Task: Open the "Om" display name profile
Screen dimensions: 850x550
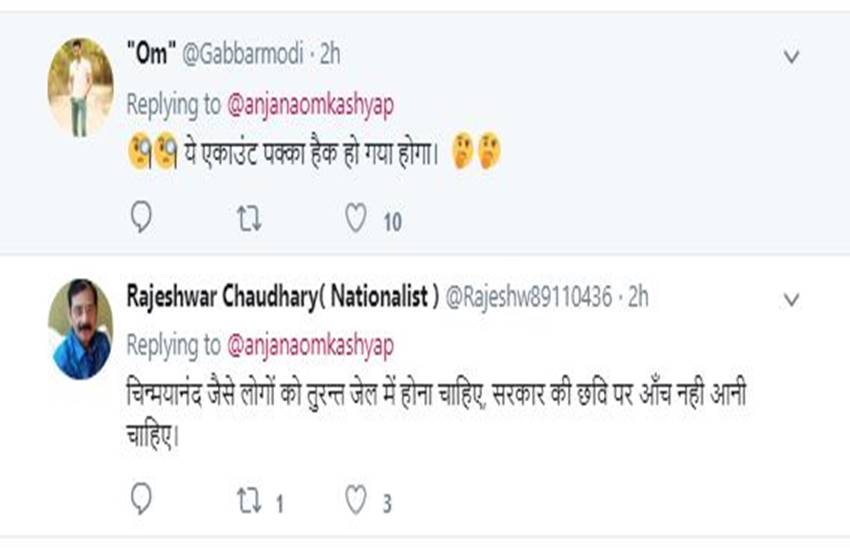Action: coord(150,55)
